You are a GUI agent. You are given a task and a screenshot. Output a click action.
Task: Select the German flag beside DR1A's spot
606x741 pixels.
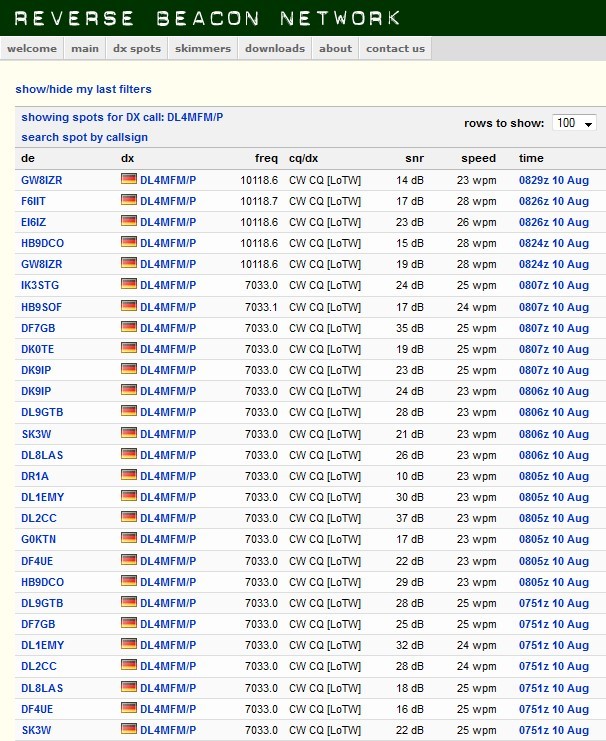tap(128, 476)
